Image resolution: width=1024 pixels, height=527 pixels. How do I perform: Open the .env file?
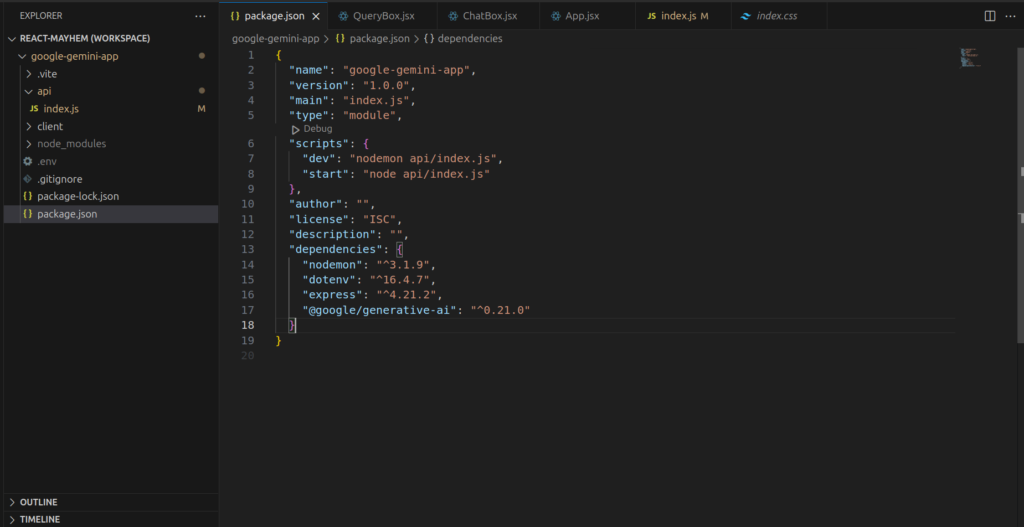111,161
